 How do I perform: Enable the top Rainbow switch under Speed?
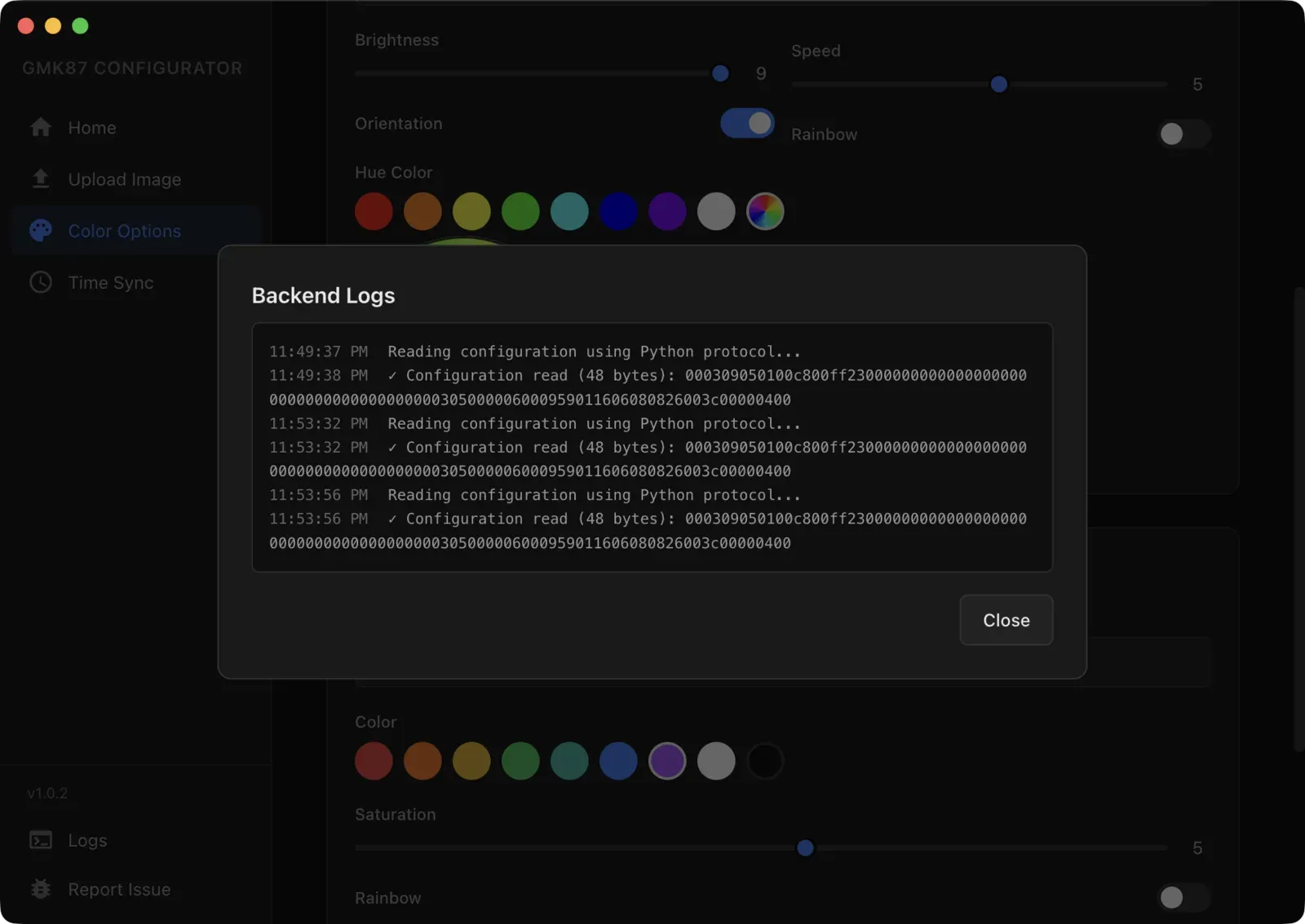tap(1183, 134)
